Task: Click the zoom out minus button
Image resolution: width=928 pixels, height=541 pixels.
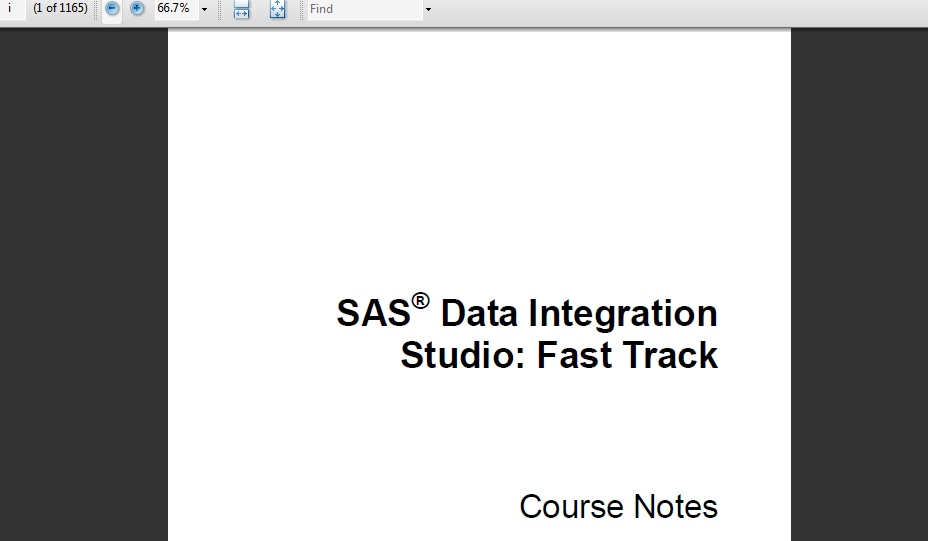Action: click(112, 8)
